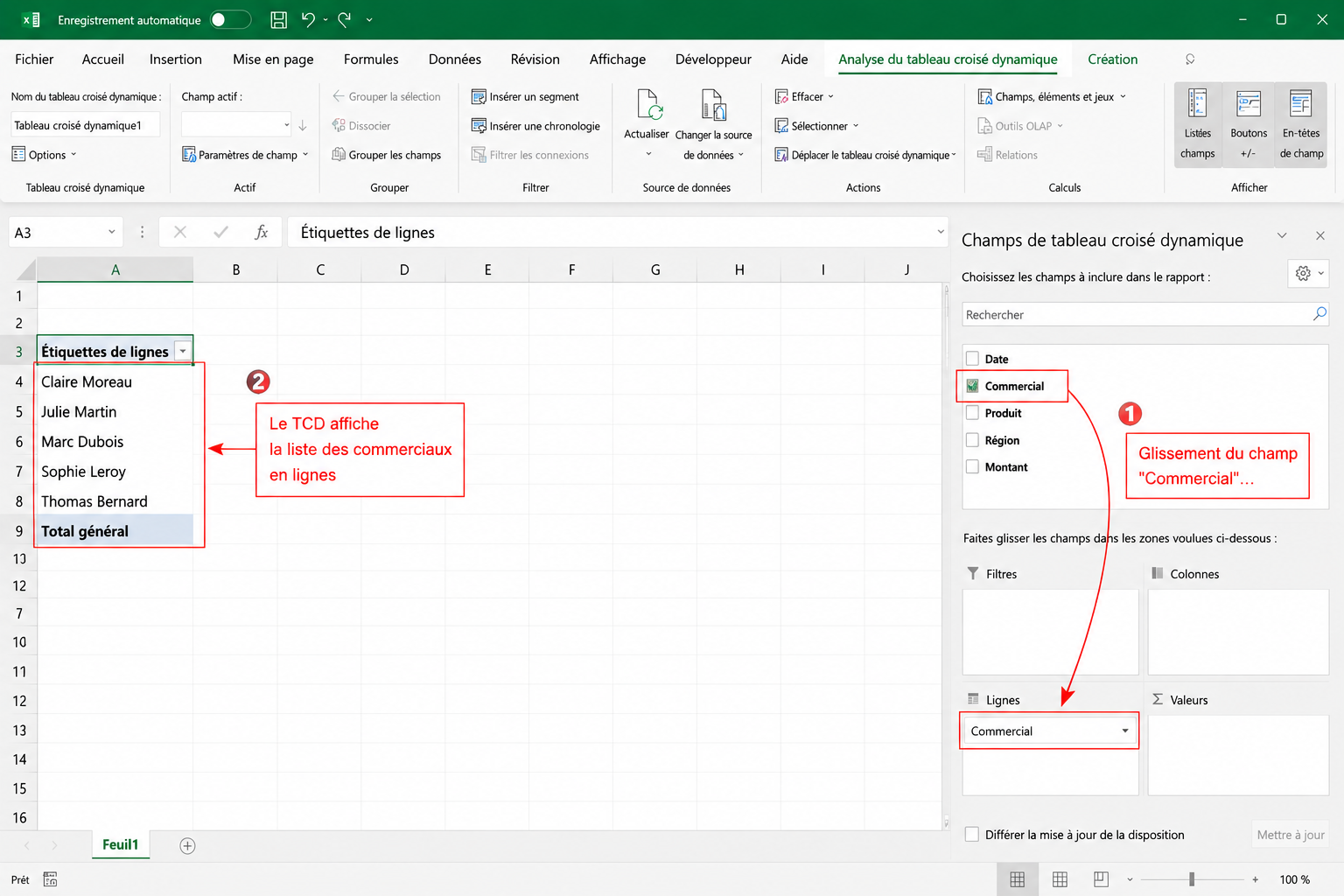Open the task pane options chevron

pos(1282,235)
